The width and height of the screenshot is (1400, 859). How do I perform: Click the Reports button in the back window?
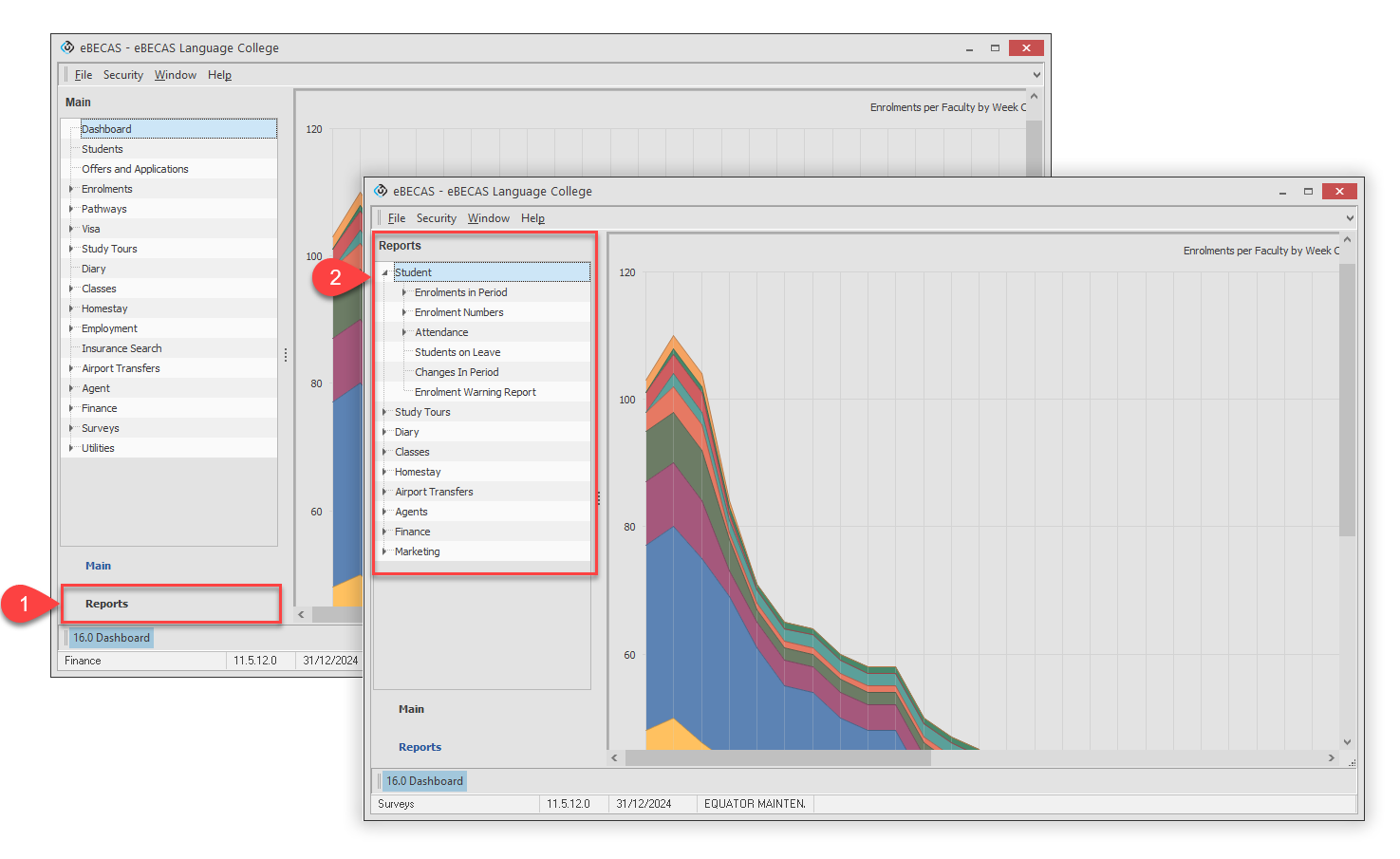(x=106, y=604)
